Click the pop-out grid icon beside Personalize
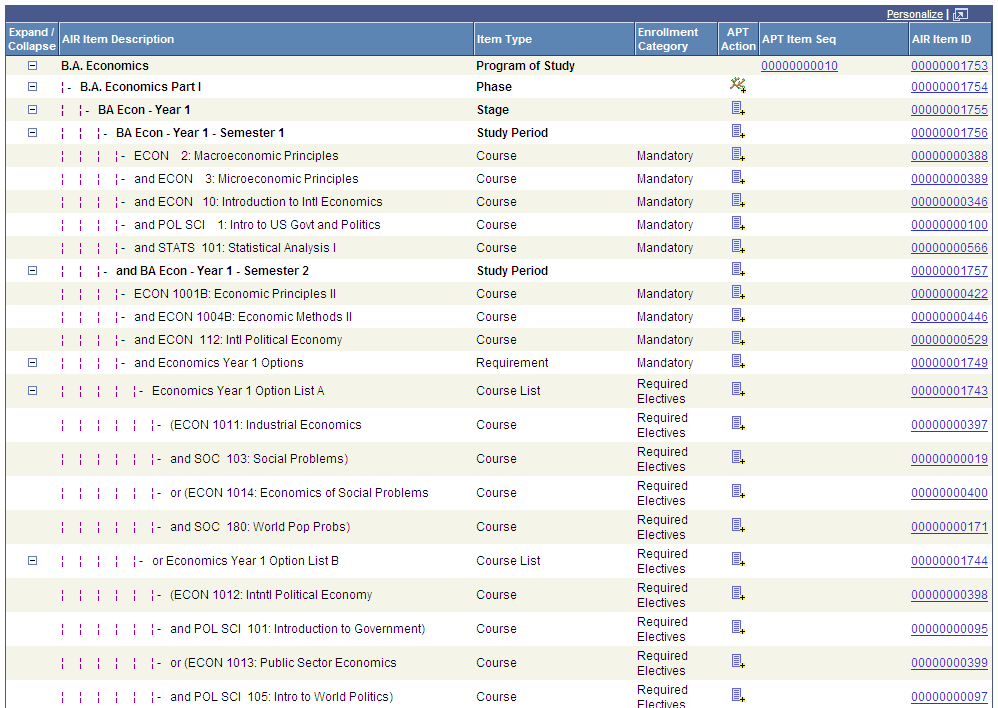This screenshot has width=998, height=708. click(960, 13)
